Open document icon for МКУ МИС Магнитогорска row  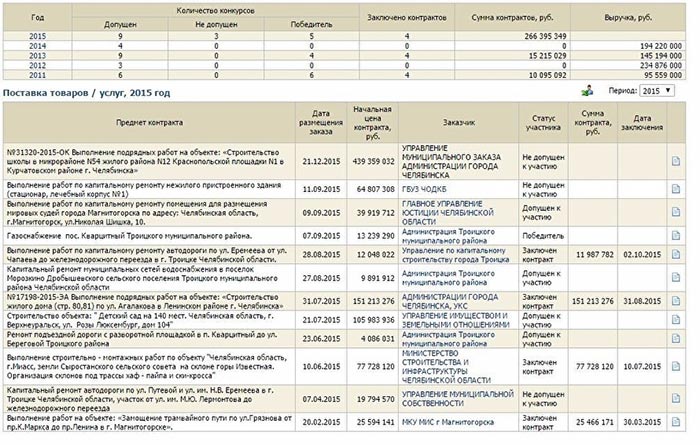676,422
